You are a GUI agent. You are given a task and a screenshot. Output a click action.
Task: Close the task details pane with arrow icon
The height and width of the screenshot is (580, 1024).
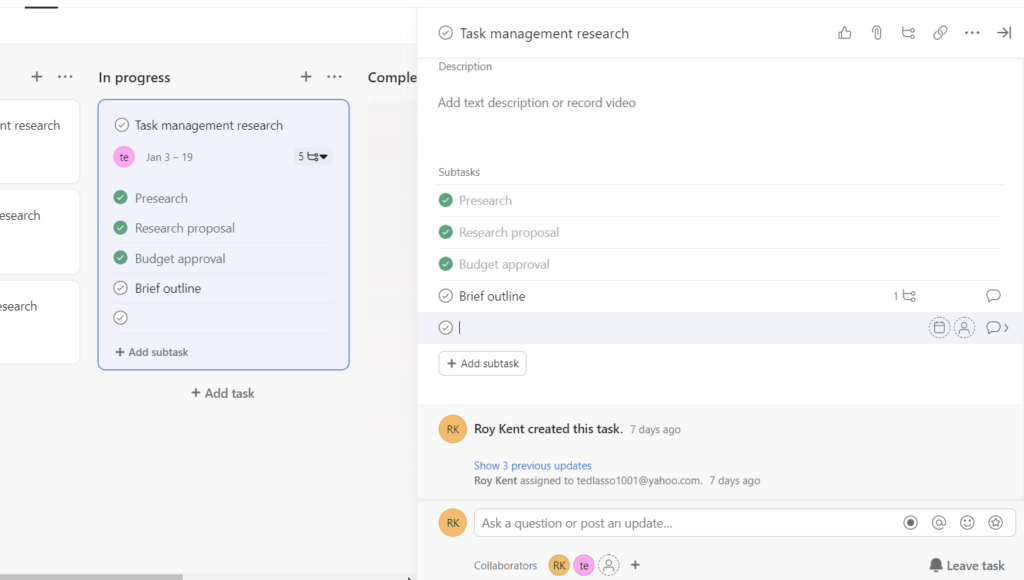pos(1004,33)
